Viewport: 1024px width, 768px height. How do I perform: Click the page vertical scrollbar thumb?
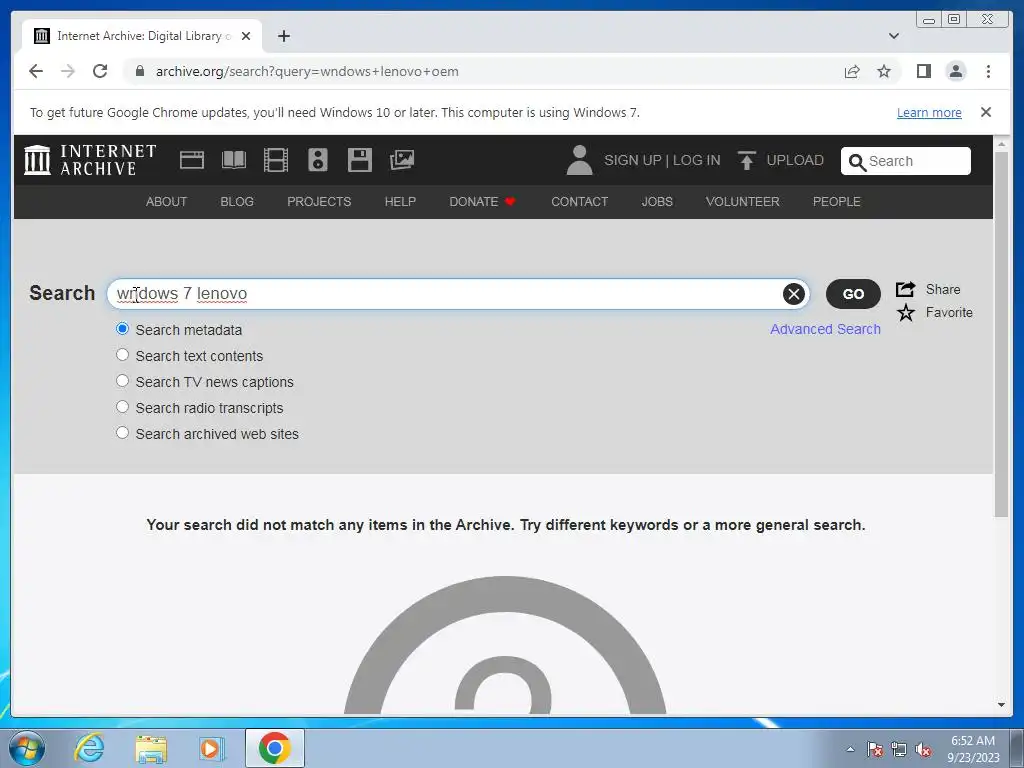(x=1000, y=333)
